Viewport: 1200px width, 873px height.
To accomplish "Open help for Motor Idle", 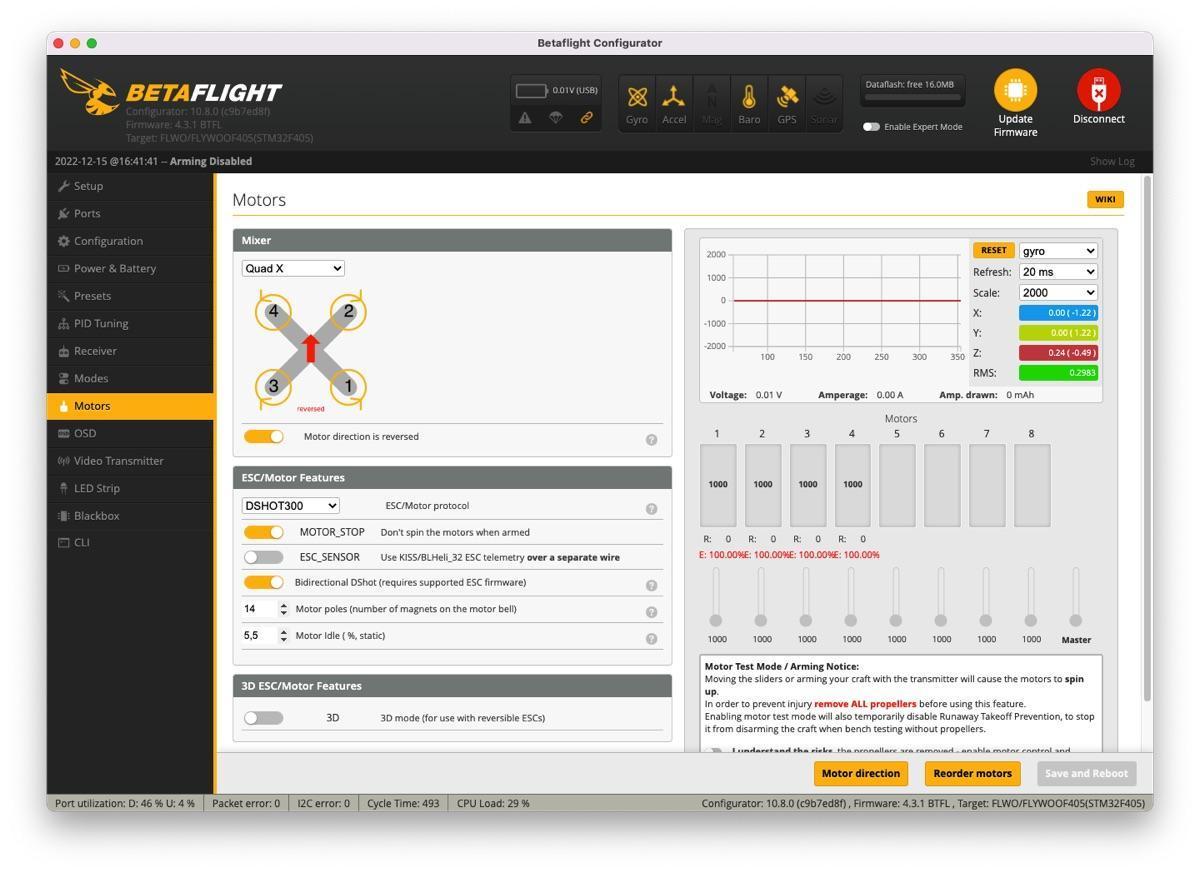I will [x=651, y=638].
